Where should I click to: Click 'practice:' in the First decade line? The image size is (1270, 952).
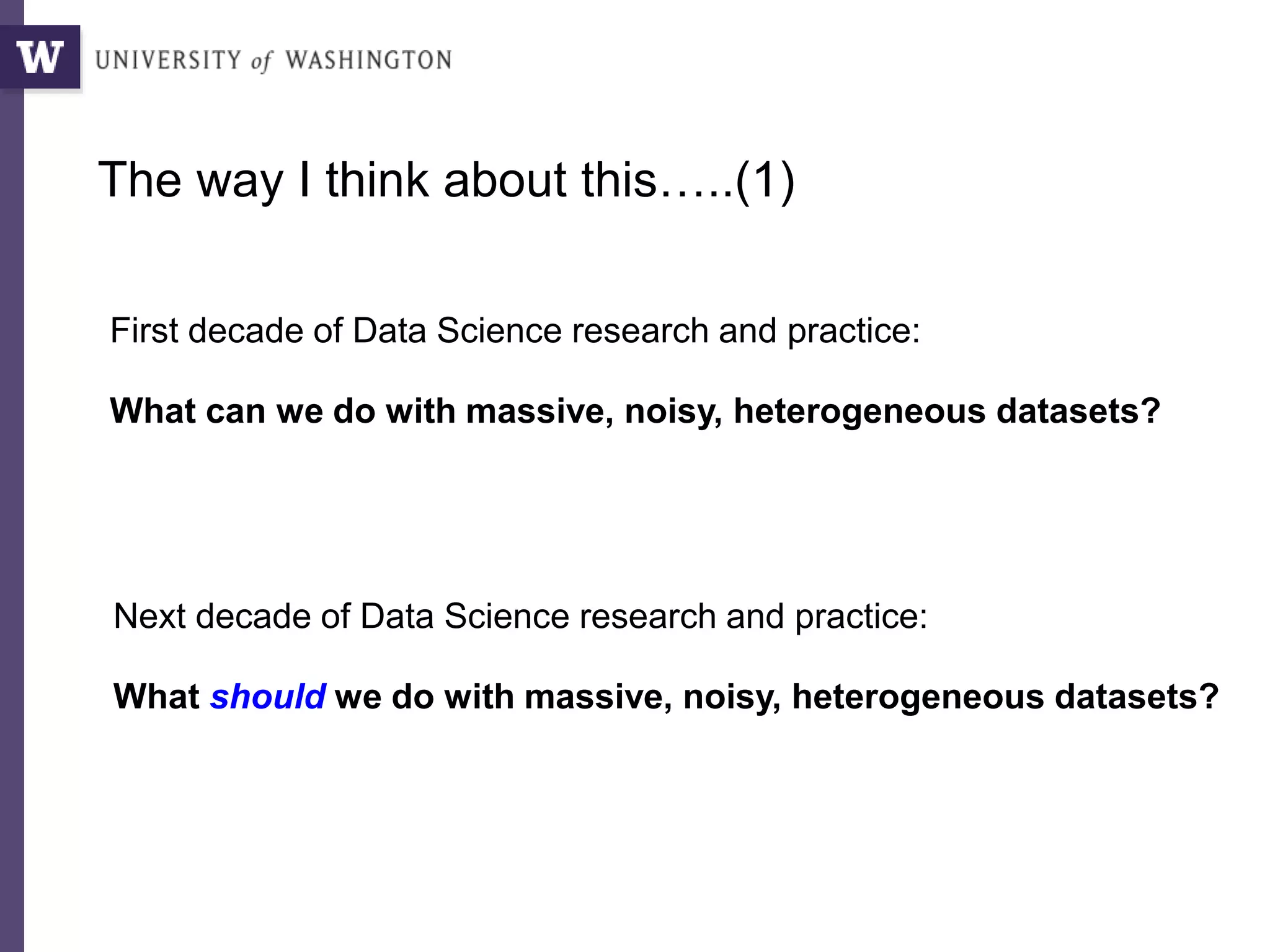(854, 330)
